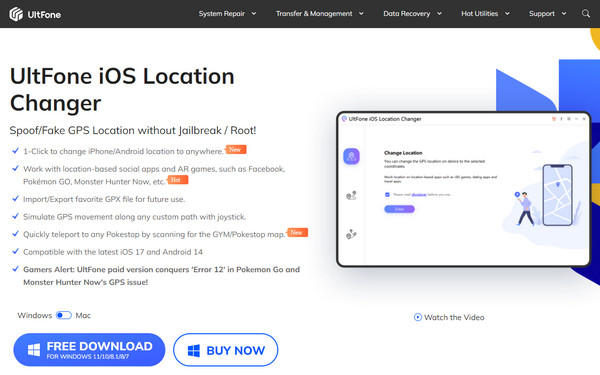Image resolution: width=600 pixels, height=375 pixels.
Task: Click the Windows logo in Buy Now button
Action: (x=194, y=350)
